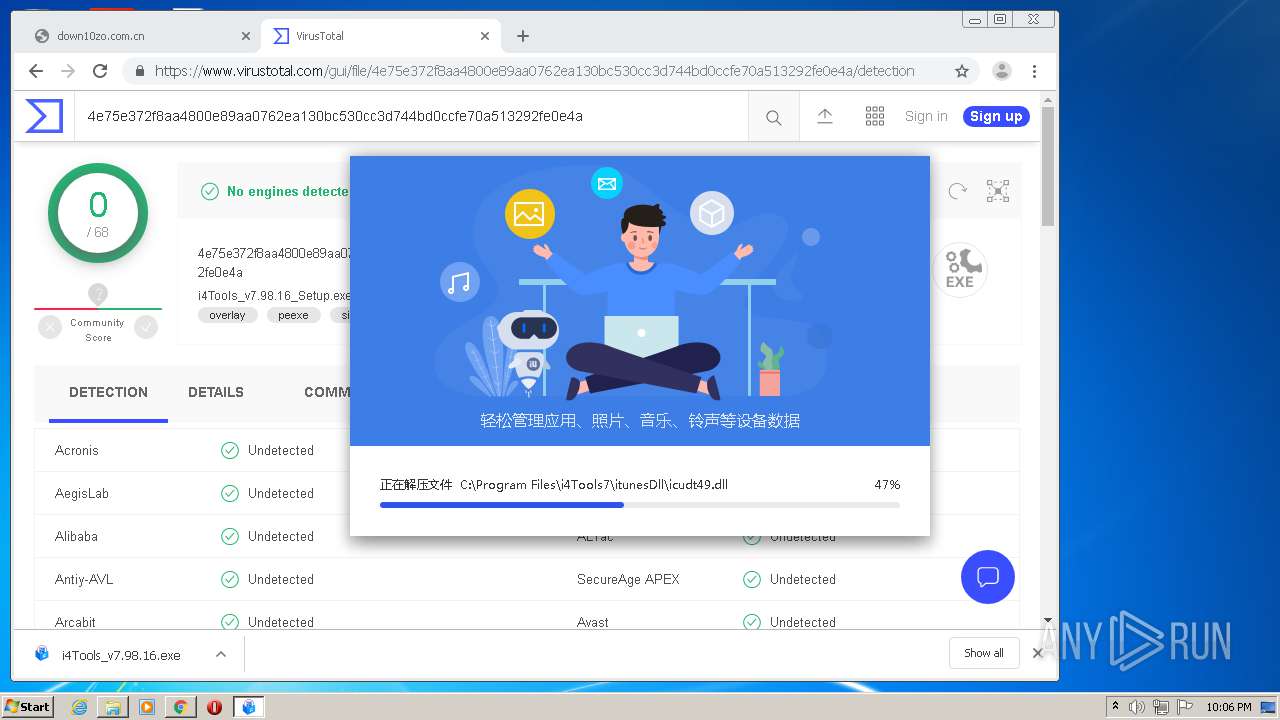Vote negative on community score

point(50,327)
